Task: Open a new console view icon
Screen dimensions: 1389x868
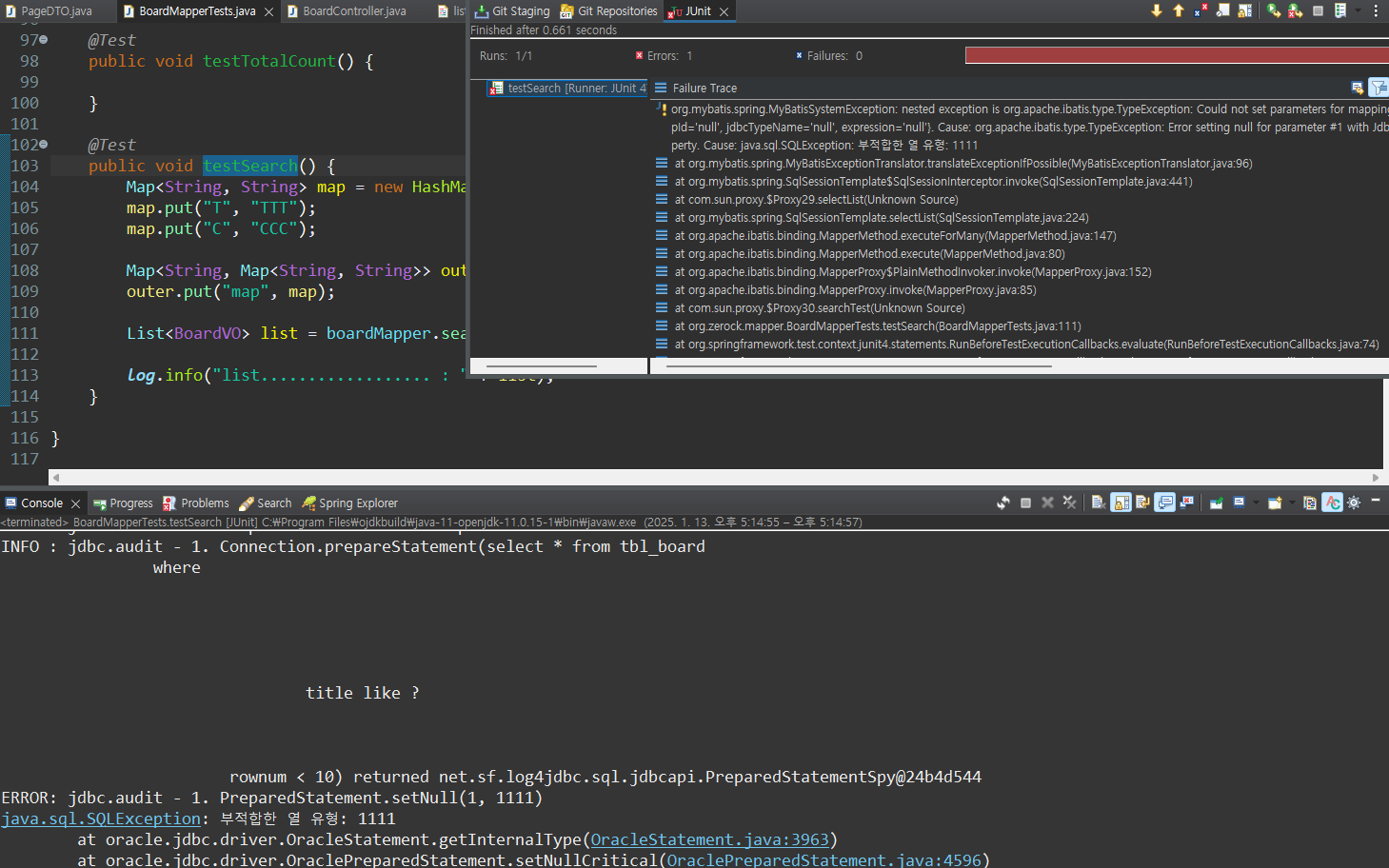Action: coord(1275,503)
